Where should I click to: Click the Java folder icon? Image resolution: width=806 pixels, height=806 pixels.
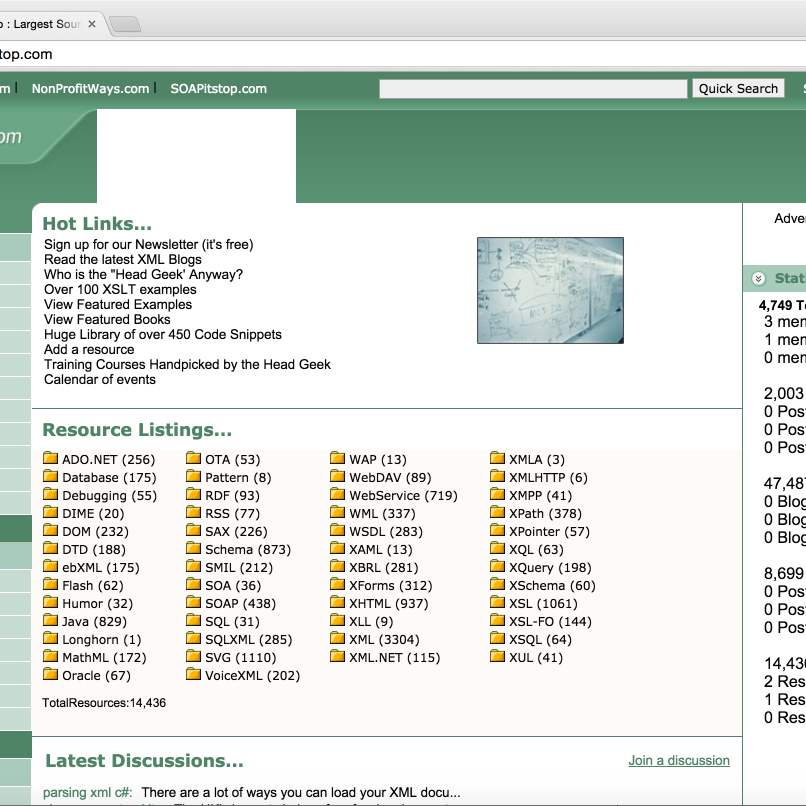point(50,619)
